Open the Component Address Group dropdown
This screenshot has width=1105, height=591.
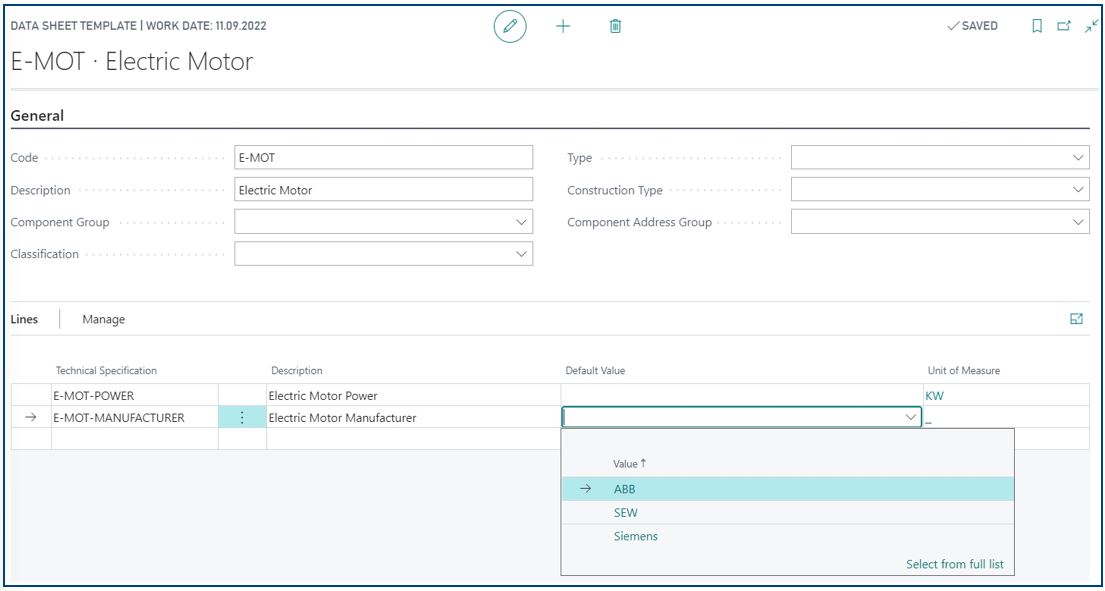1078,222
